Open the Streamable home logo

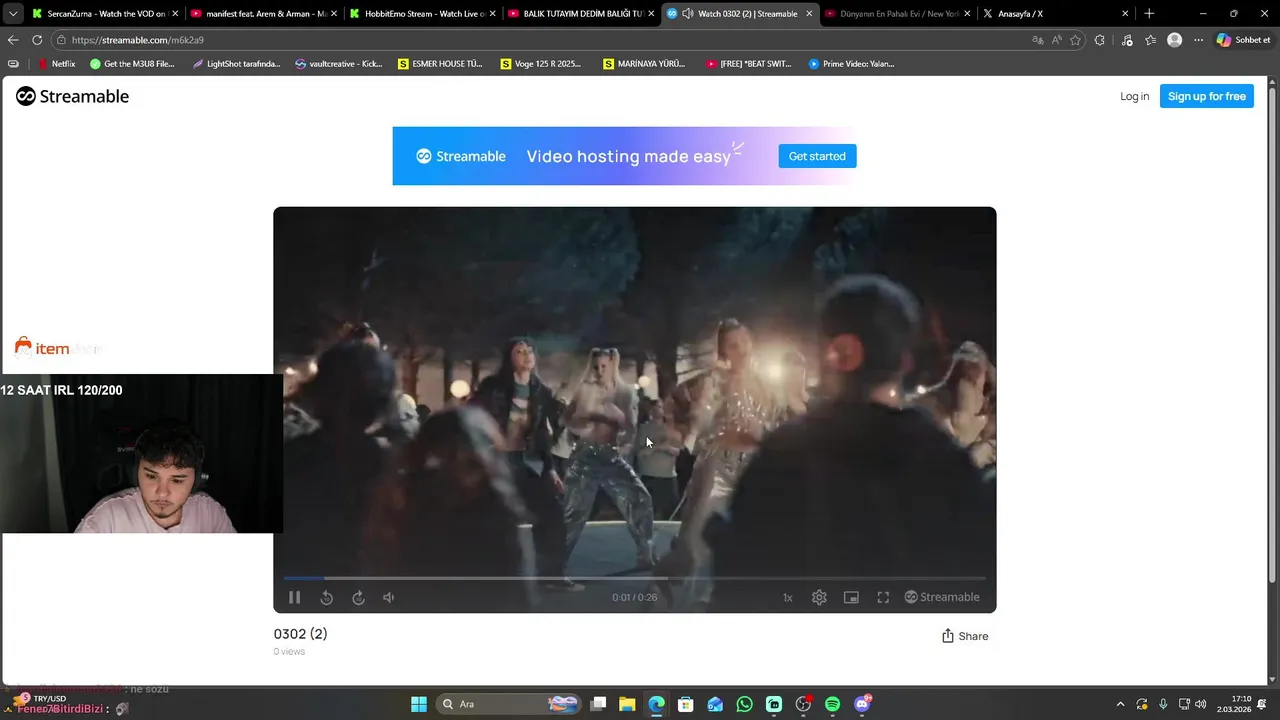point(72,96)
